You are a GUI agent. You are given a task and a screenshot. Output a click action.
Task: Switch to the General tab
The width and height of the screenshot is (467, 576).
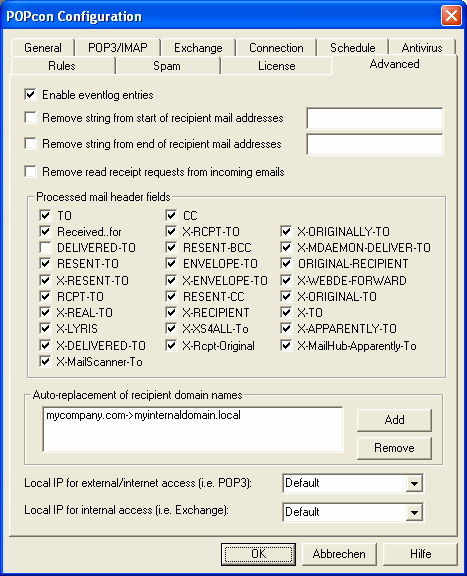[x=43, y=48]
